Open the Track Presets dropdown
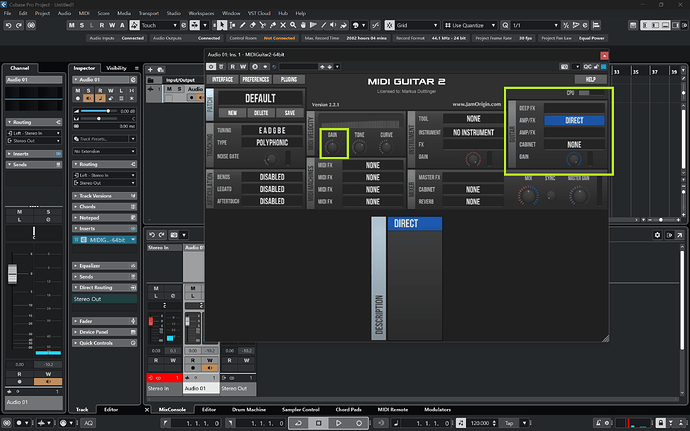Viewport: 690px width, 431px height. [x=105, y=139]
